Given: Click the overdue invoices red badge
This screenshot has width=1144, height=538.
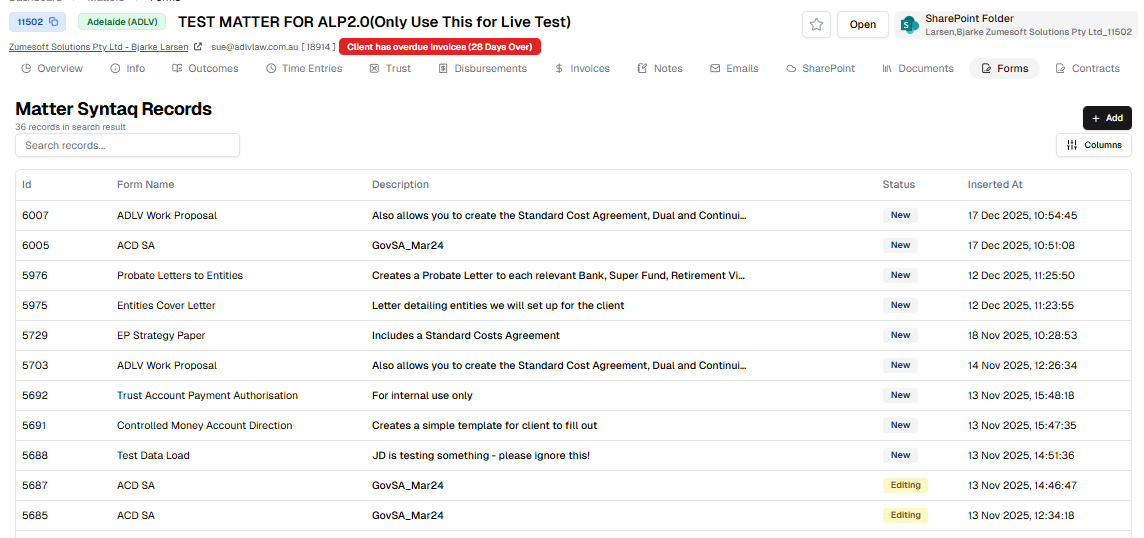Looking at the screenshot, I should click(440, 47).
